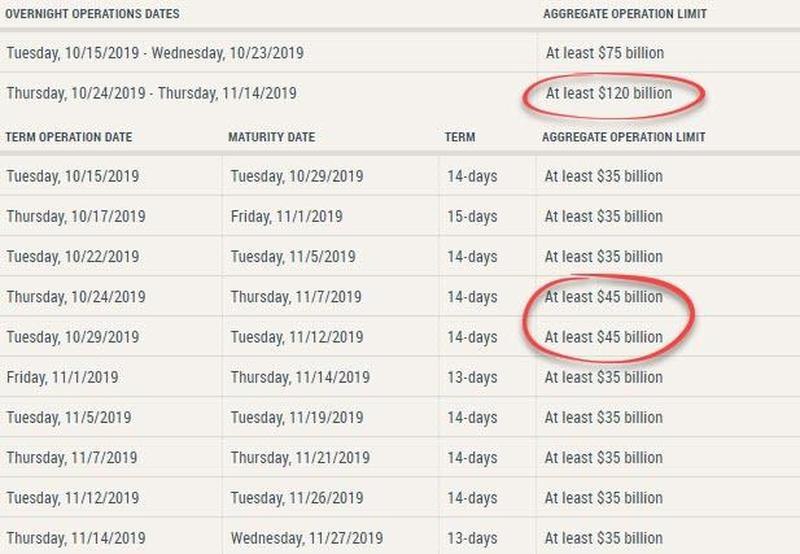Select the 13-days term for Thursday, 11/14/2019

pyautogui.click(x=472, y=538)
